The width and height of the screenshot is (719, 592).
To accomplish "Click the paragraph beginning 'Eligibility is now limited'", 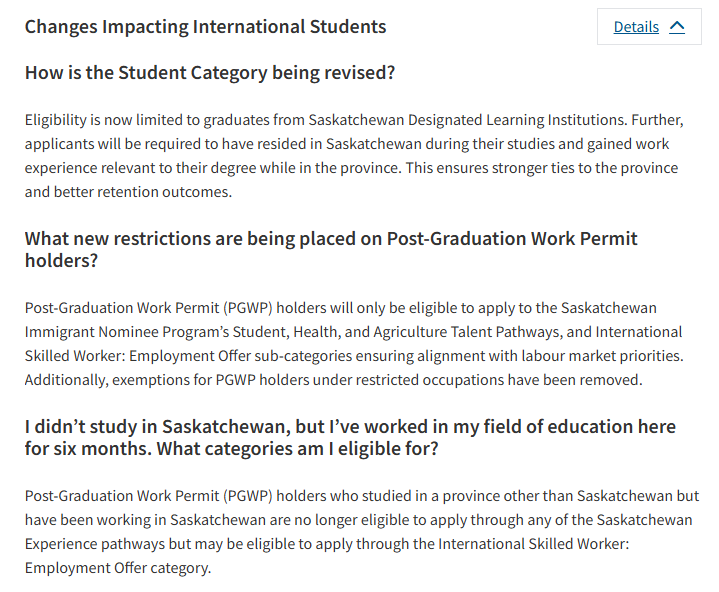I will [x=354, y=156].
